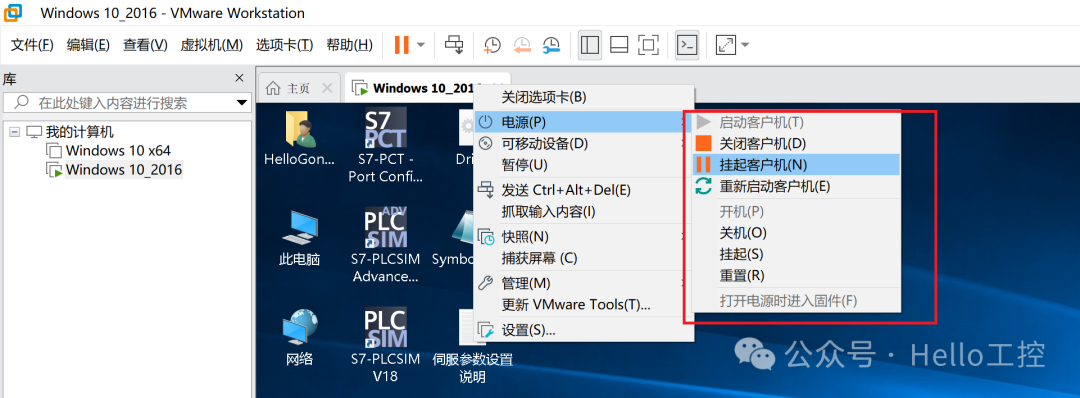1080x398 pixels.
Task: Click the 此电脑 desktop icon
Action: click(300, 238)
